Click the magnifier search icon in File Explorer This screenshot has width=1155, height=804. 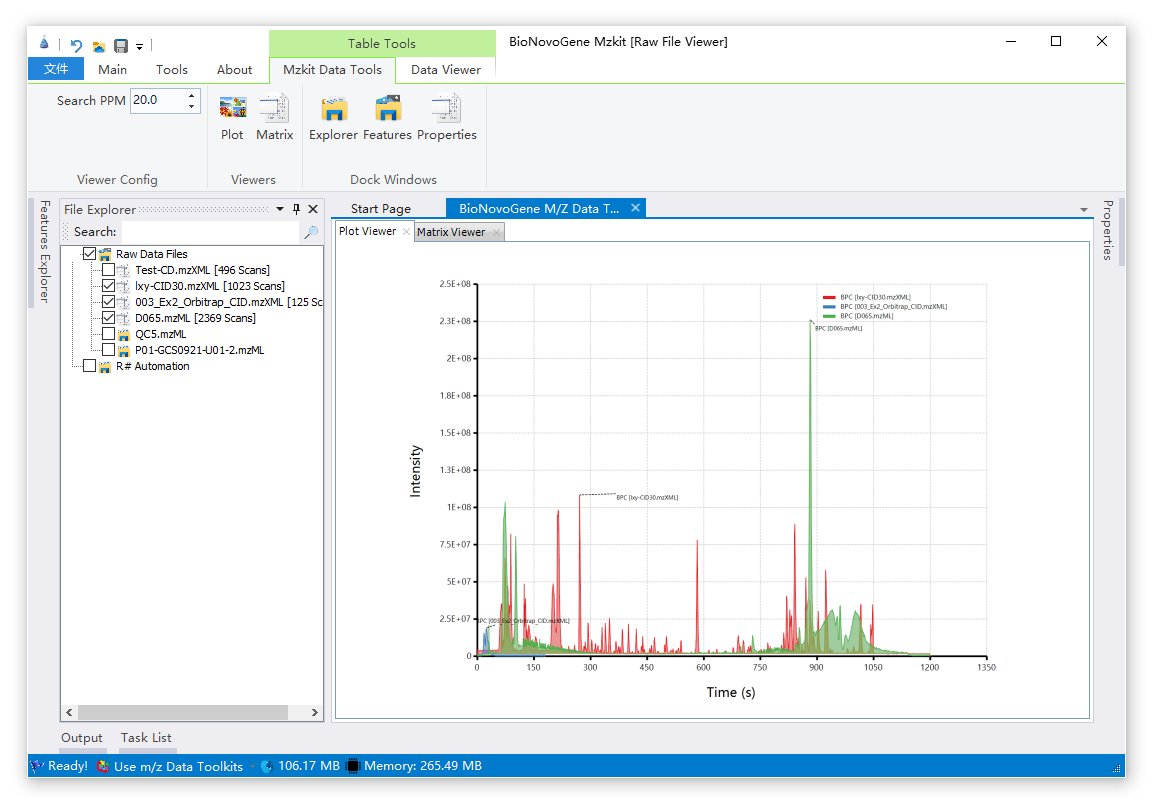pos(311,232)
